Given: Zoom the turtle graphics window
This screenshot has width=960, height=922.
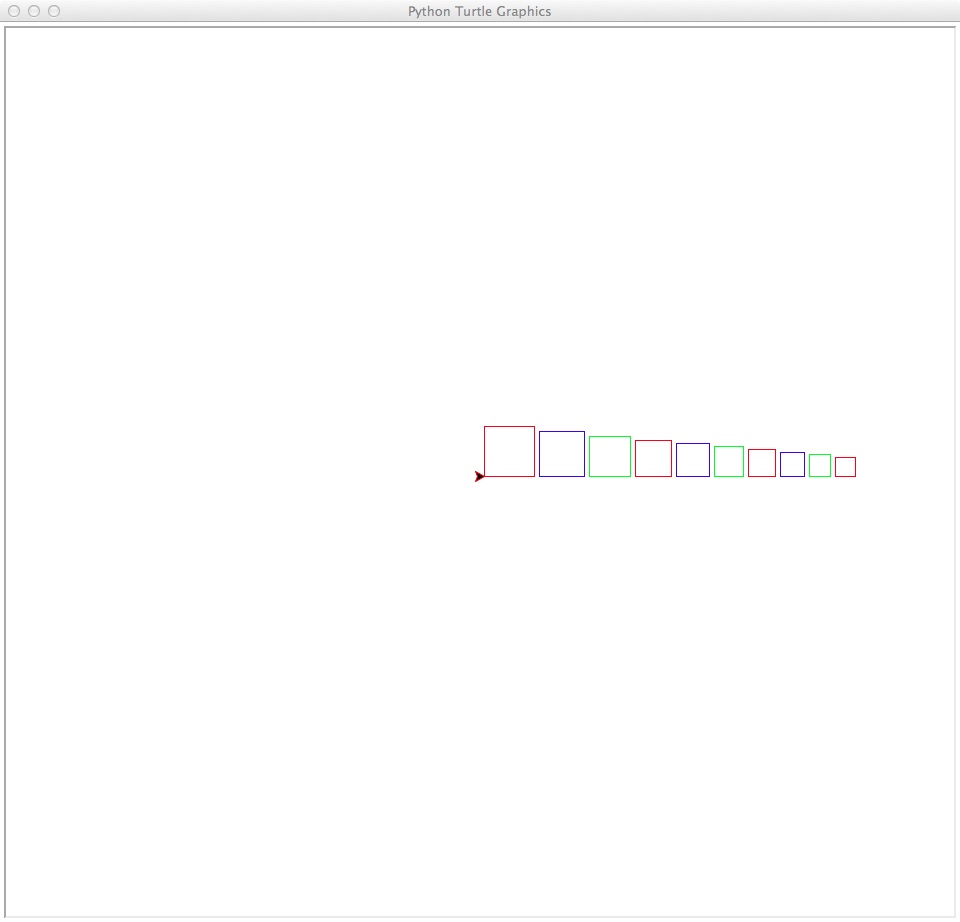Looking at the screenshot, I should 54,11.
